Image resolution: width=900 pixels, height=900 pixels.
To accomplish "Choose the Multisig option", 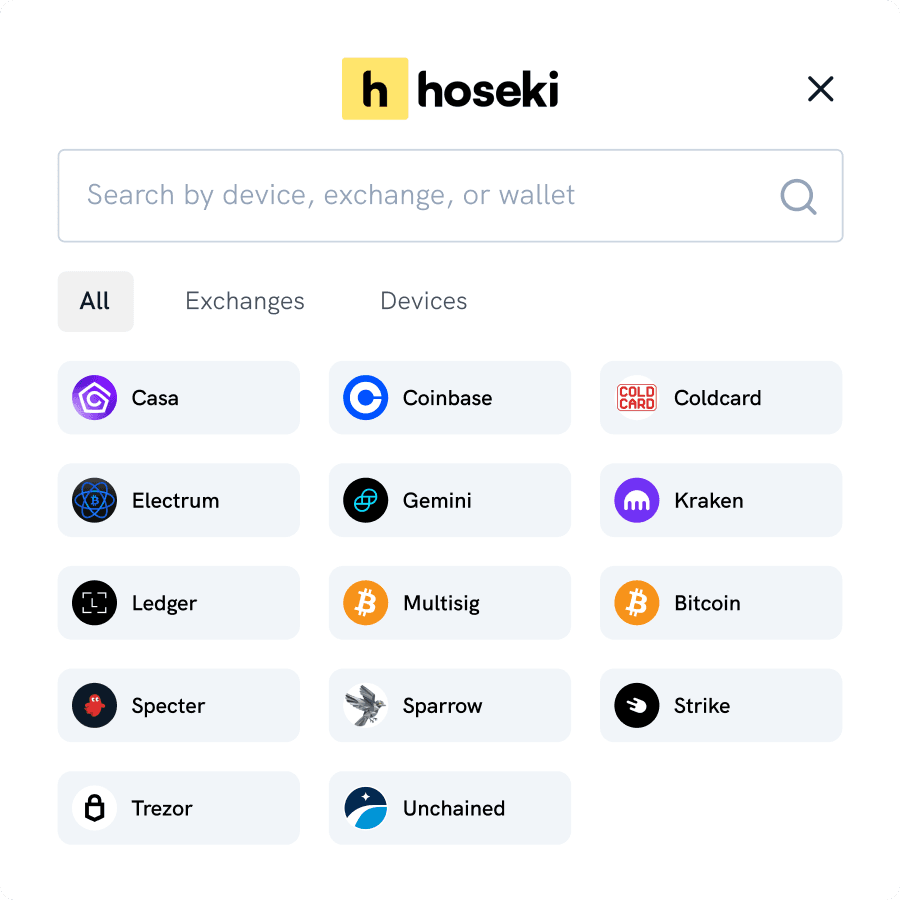I will (449, 603).
